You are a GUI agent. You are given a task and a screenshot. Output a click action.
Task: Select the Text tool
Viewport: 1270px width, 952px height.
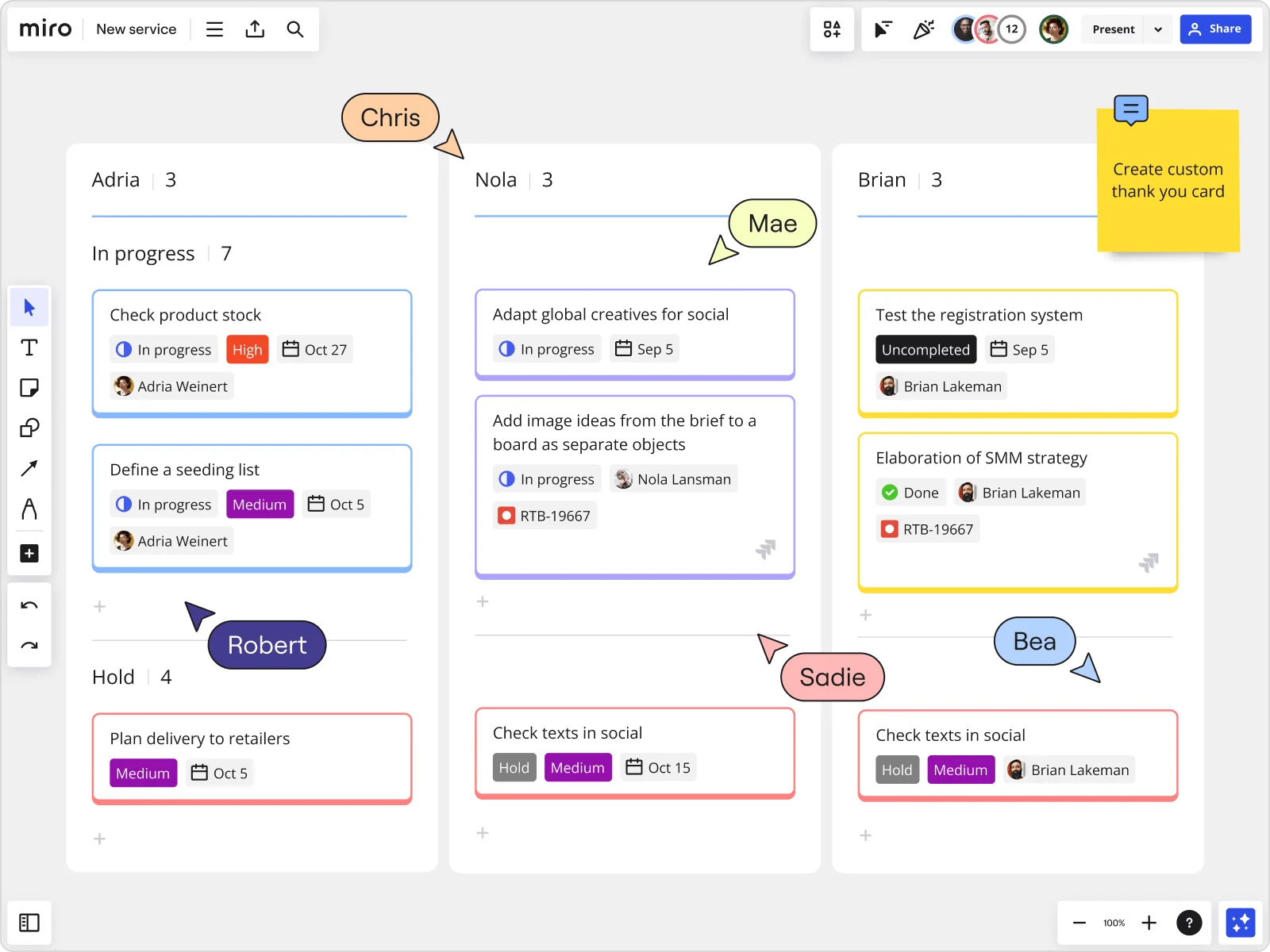click(x=29, y=347)
